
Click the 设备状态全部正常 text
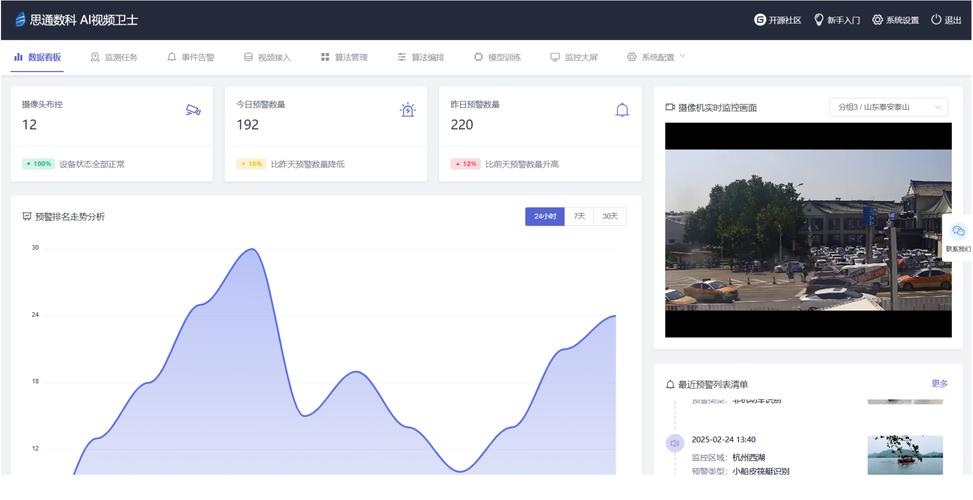pyautogui.click(x=92, y=164)
